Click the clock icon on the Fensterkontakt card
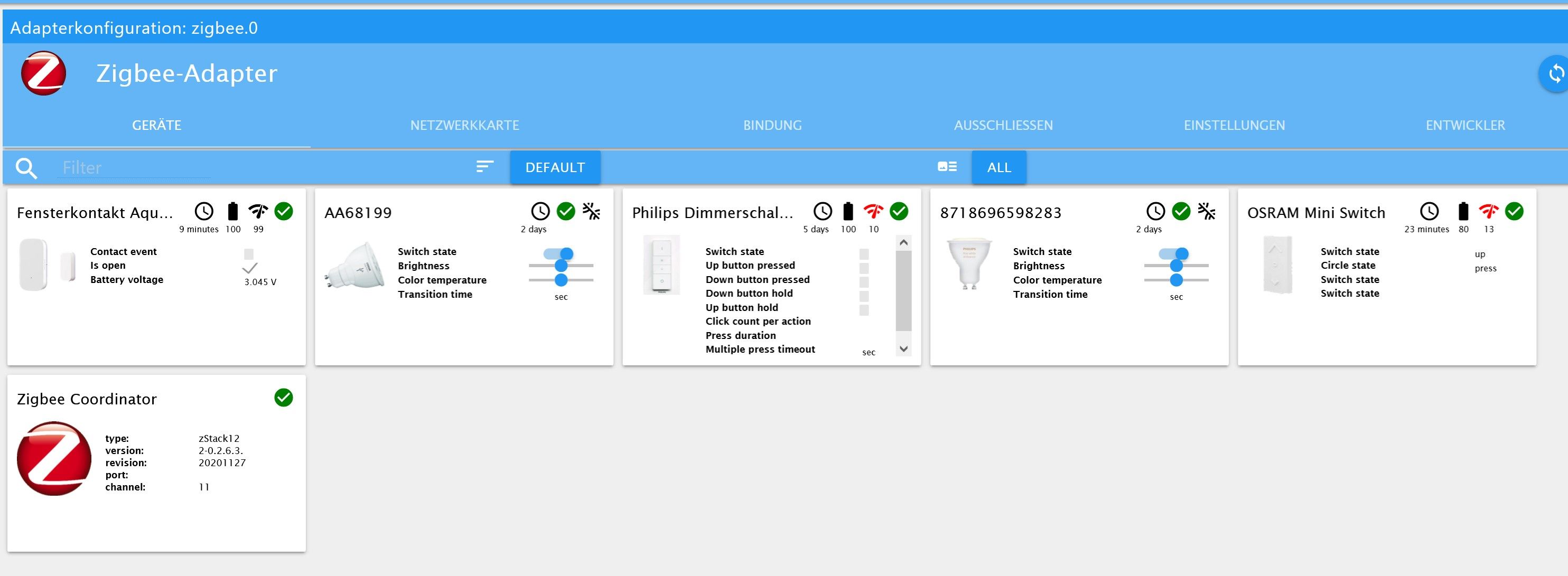Image resolution: width=1568 pixels, height=576 pixels. pyautogui.click(x=204, y=212)
